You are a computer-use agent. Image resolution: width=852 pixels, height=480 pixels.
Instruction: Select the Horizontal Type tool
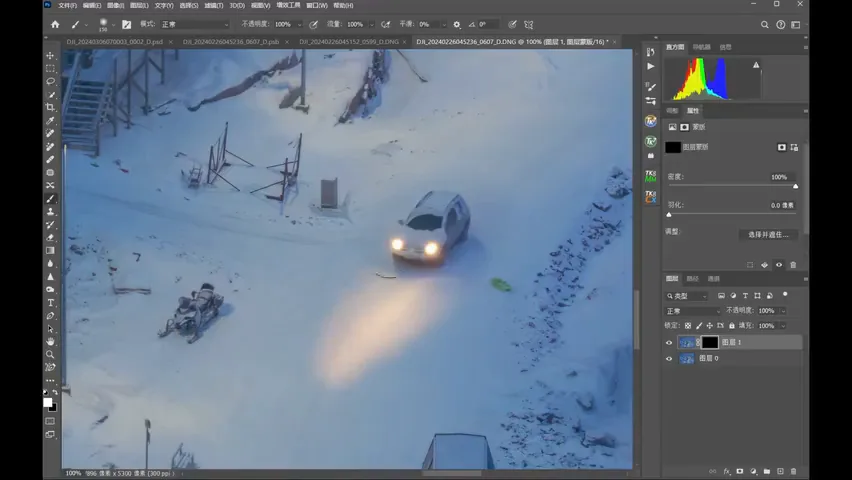51,303
